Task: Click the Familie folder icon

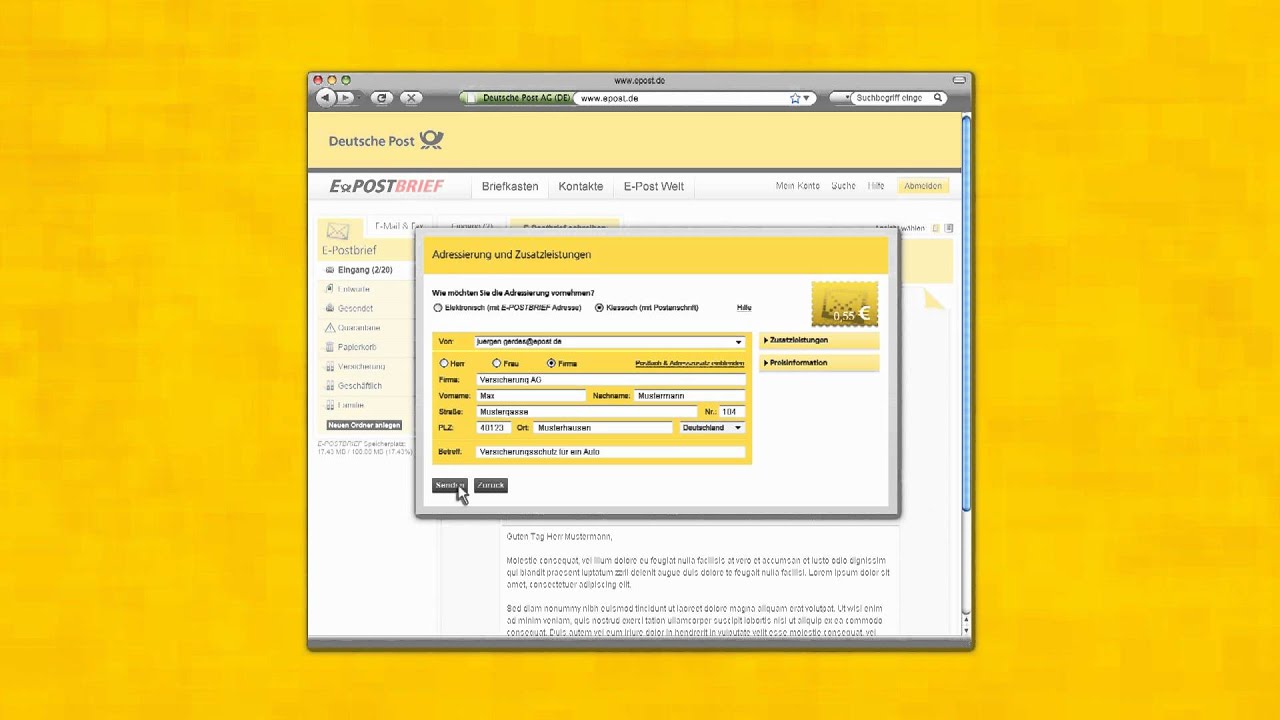Action: 330,405
